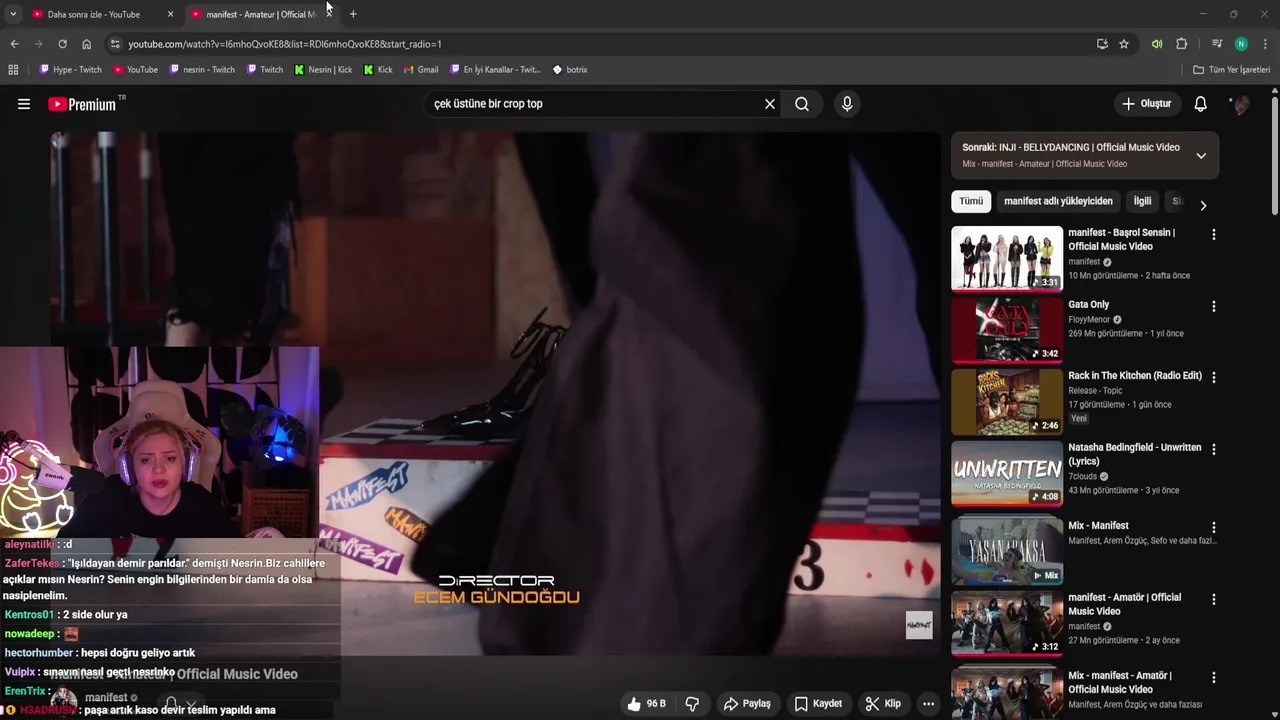Create a Klip from video
1280x720 pixels.
[x=883, y=704]
